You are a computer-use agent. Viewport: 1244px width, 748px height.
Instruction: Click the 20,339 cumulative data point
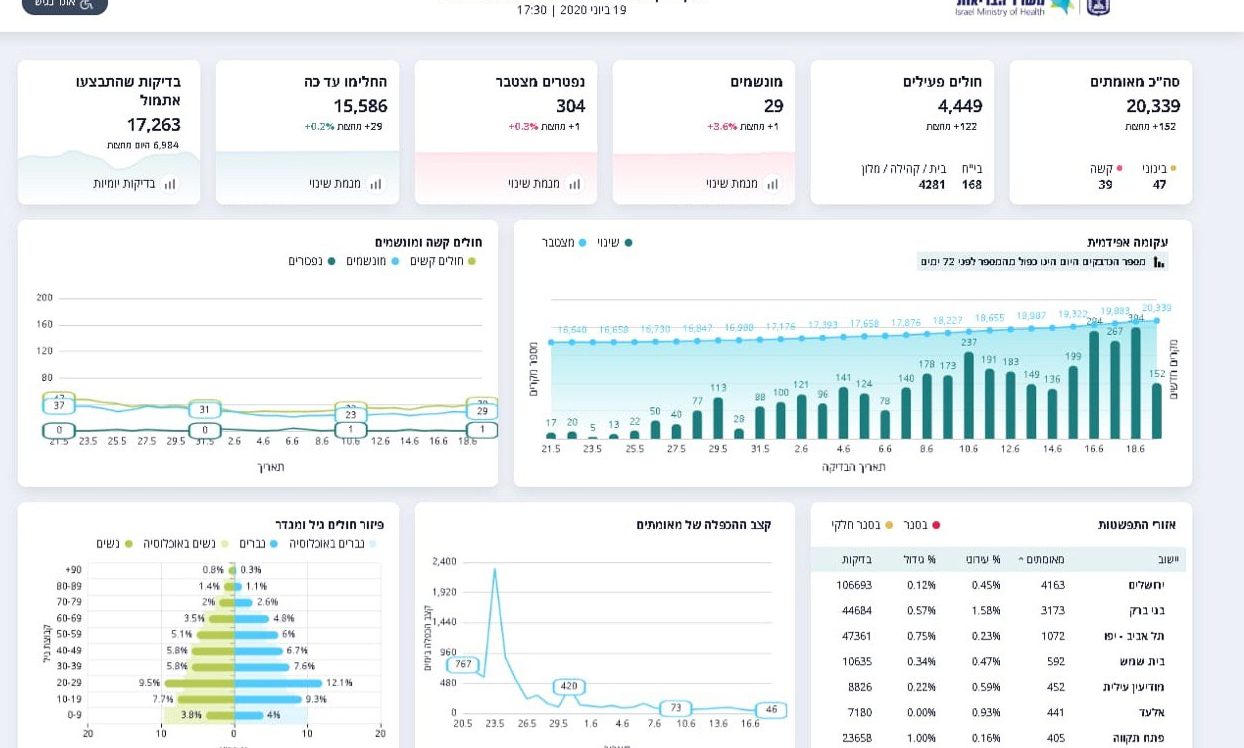[1157, 321]
